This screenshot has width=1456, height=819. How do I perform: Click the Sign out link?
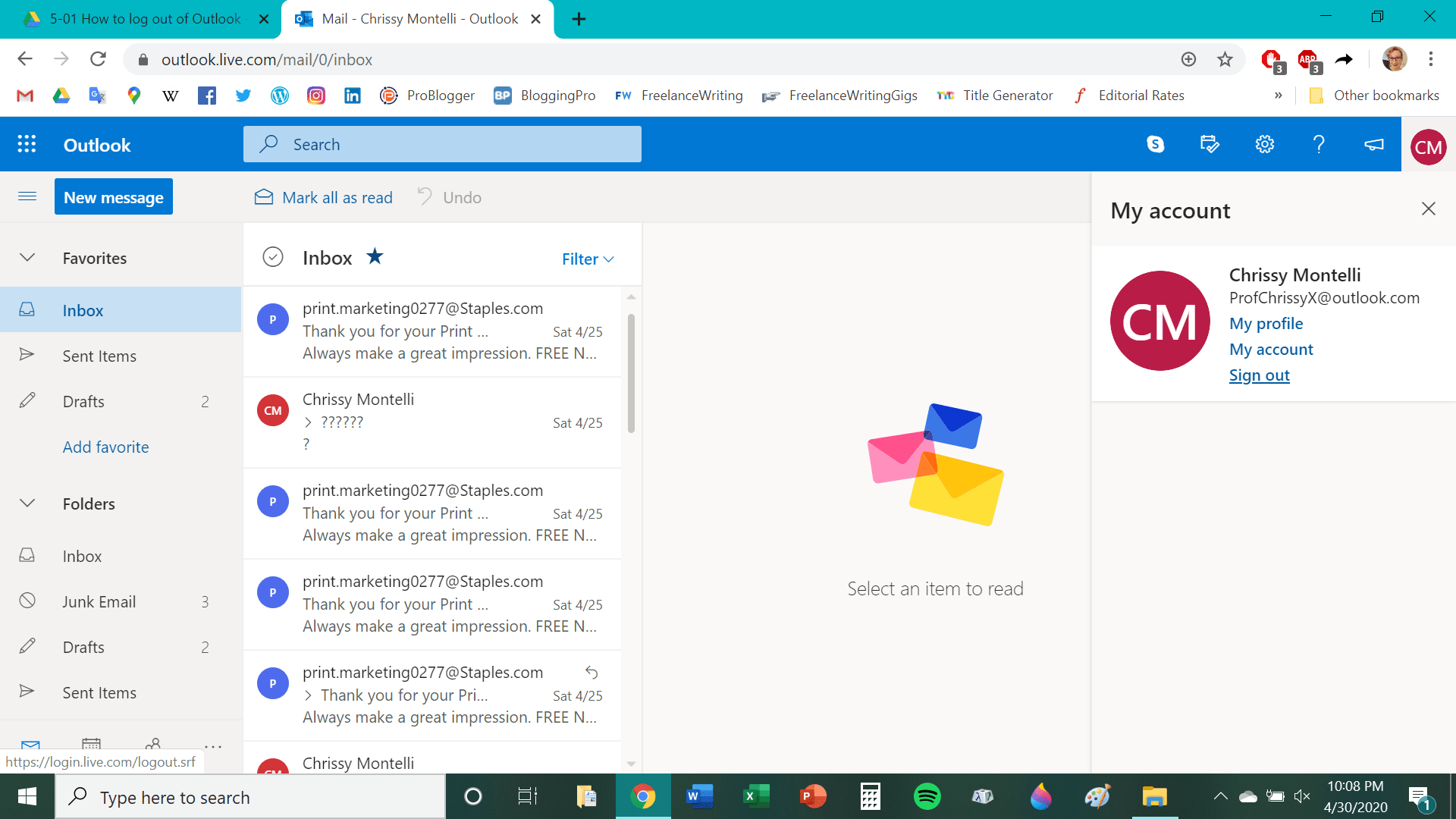pyautogui.click(x=1259, y=375)
